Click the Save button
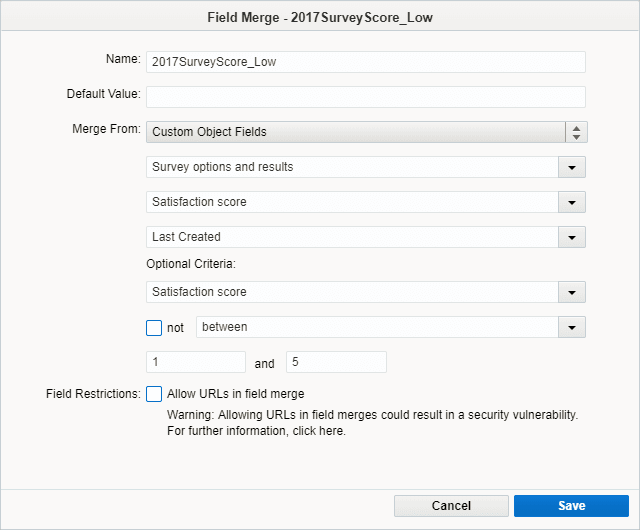 (x=571, y=506)
